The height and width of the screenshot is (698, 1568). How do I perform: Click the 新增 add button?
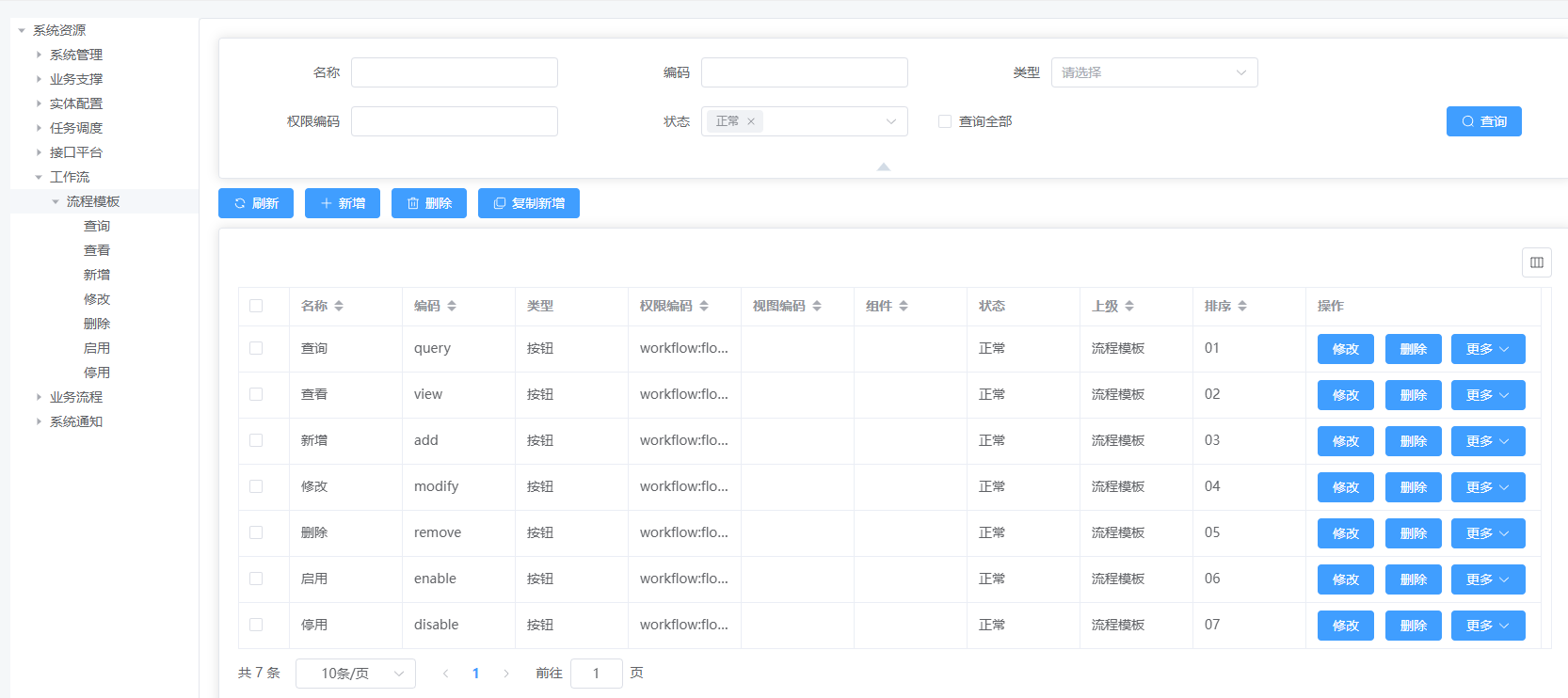coord(343,203)
